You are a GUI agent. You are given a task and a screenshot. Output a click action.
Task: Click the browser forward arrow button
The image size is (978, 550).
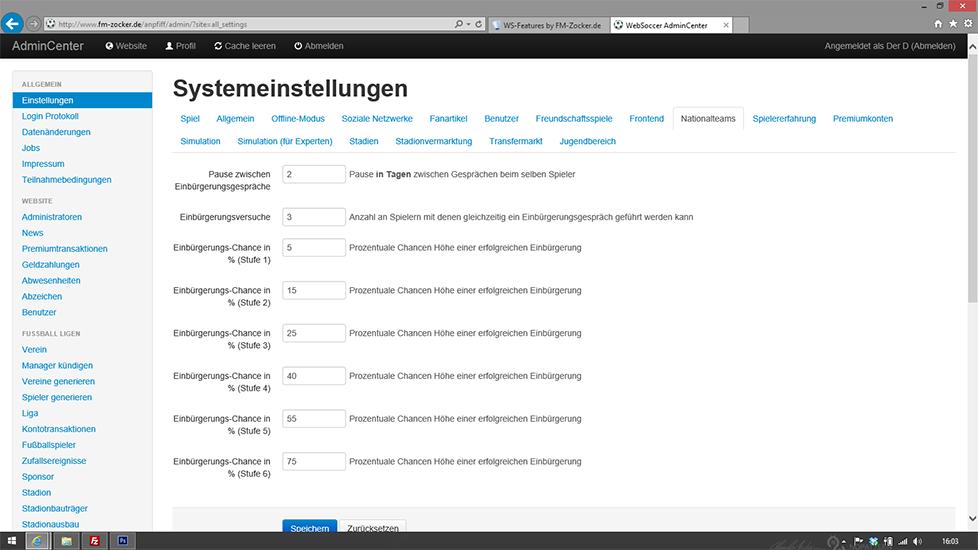[x=35, y=23]
